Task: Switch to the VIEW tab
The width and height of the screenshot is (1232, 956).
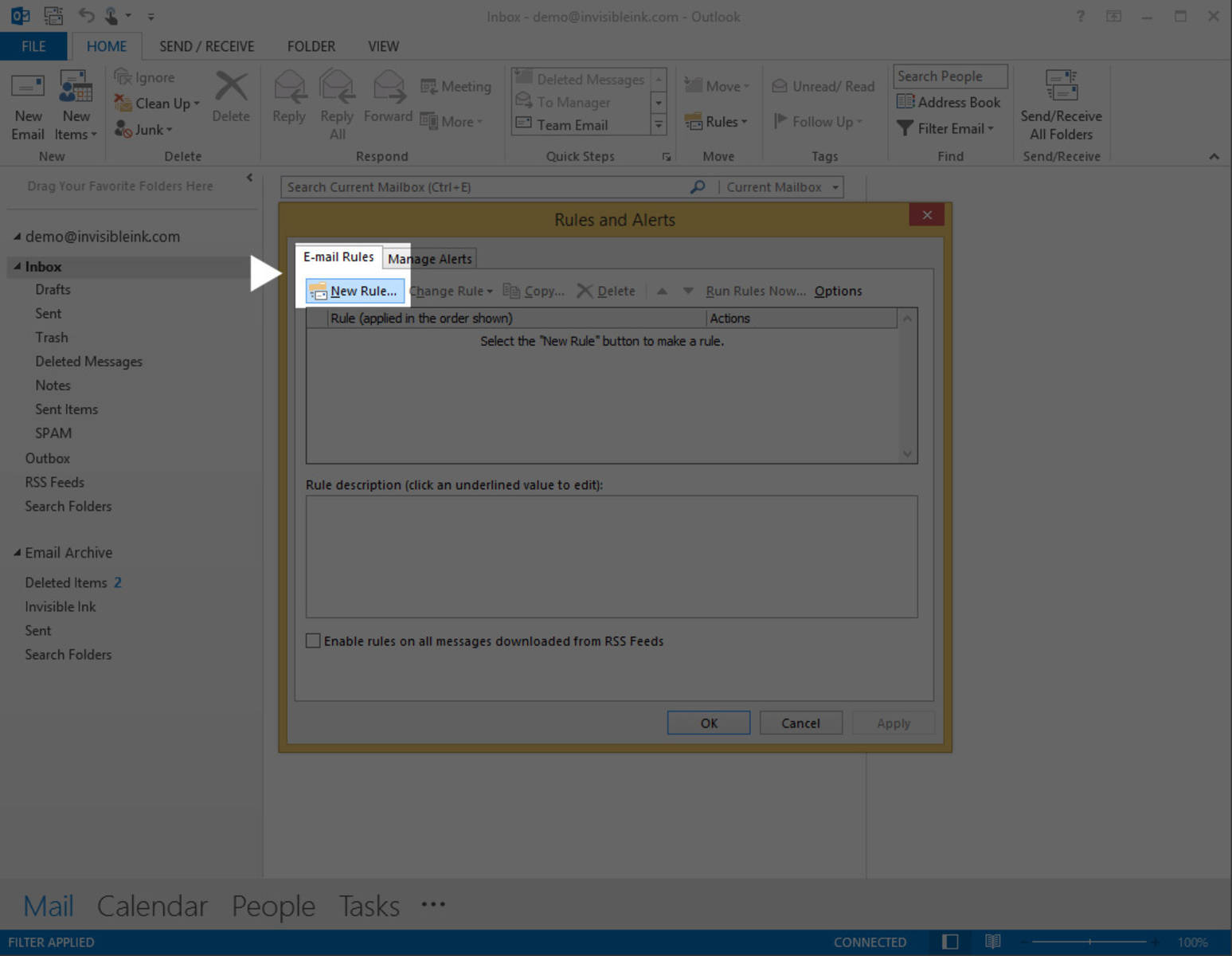Action: (x=383, y=46)
